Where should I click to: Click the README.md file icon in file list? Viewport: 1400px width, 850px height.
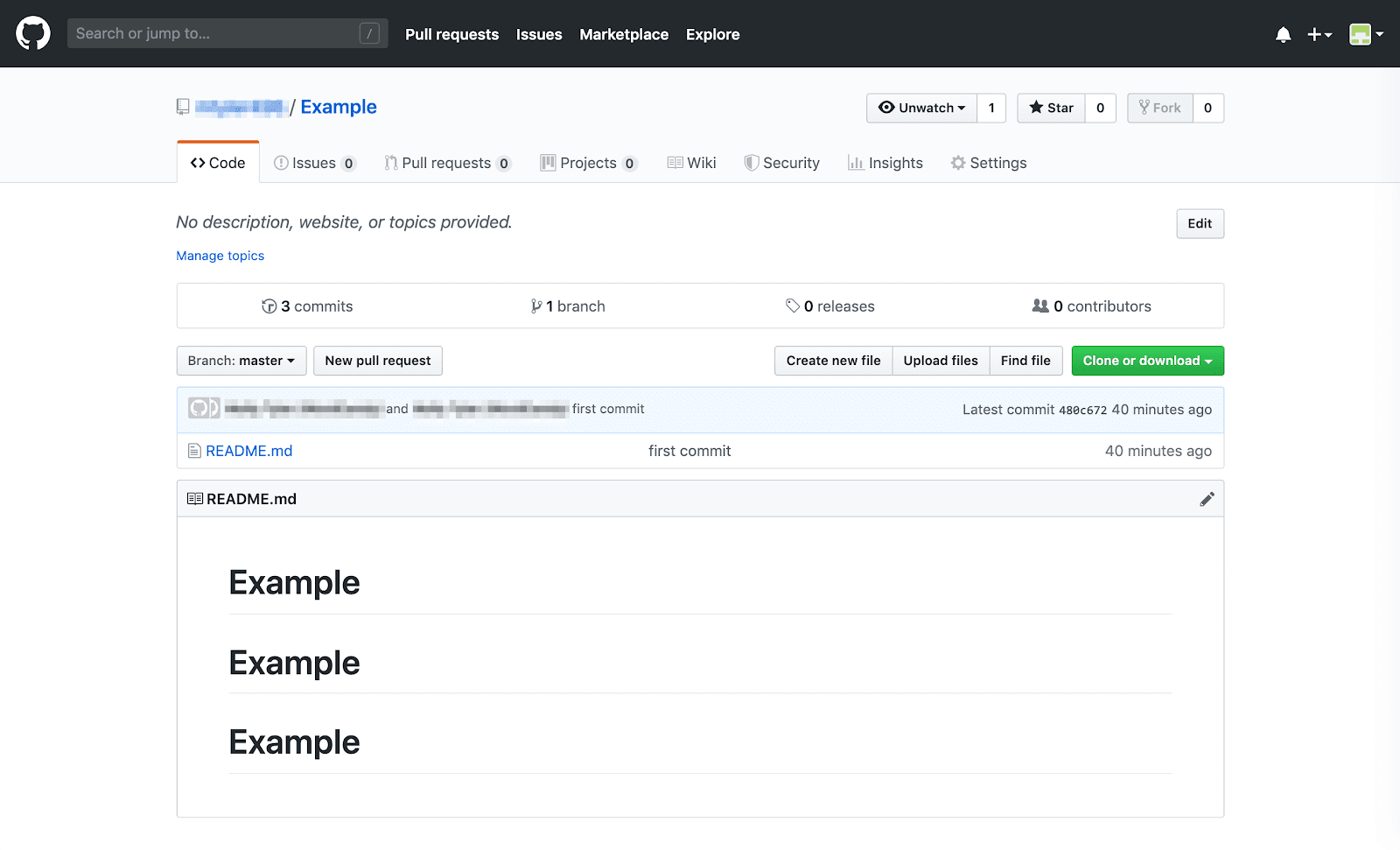(193, 450)
